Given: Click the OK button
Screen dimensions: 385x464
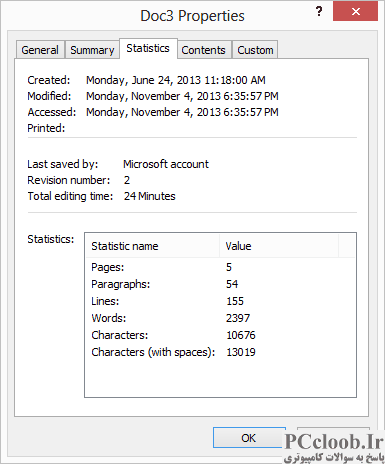Looking at the screenshot, I should [249, 438].
